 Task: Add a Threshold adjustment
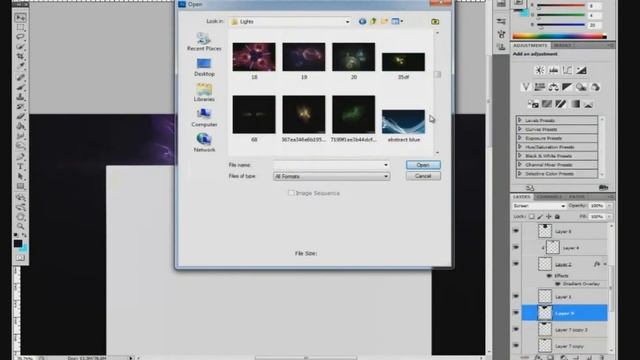click(561, 104)
